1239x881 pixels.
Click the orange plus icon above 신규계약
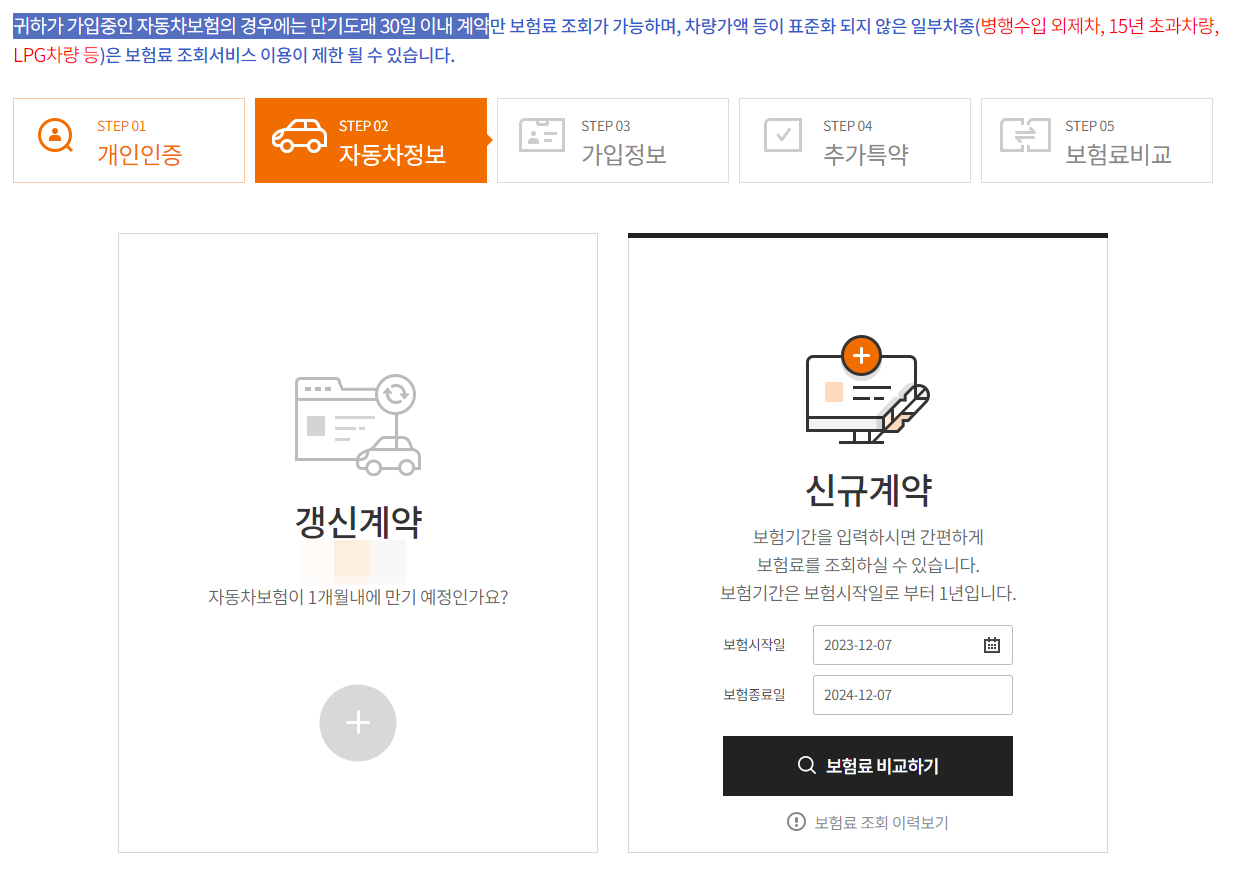pos(861,353)
